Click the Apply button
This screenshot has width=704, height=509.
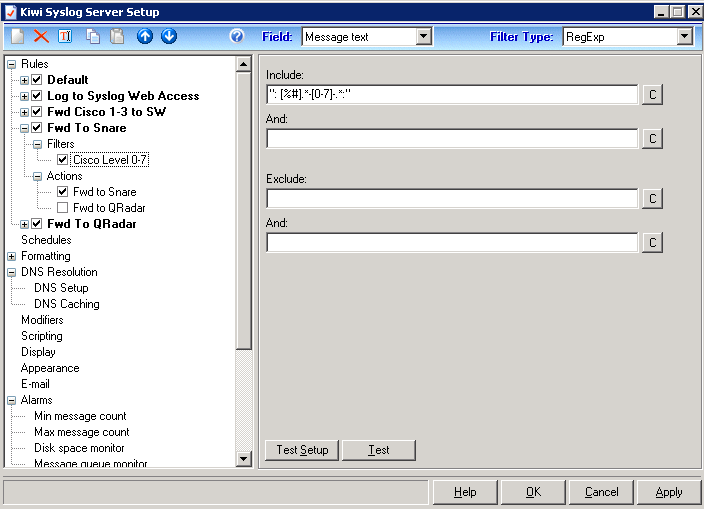669,492
